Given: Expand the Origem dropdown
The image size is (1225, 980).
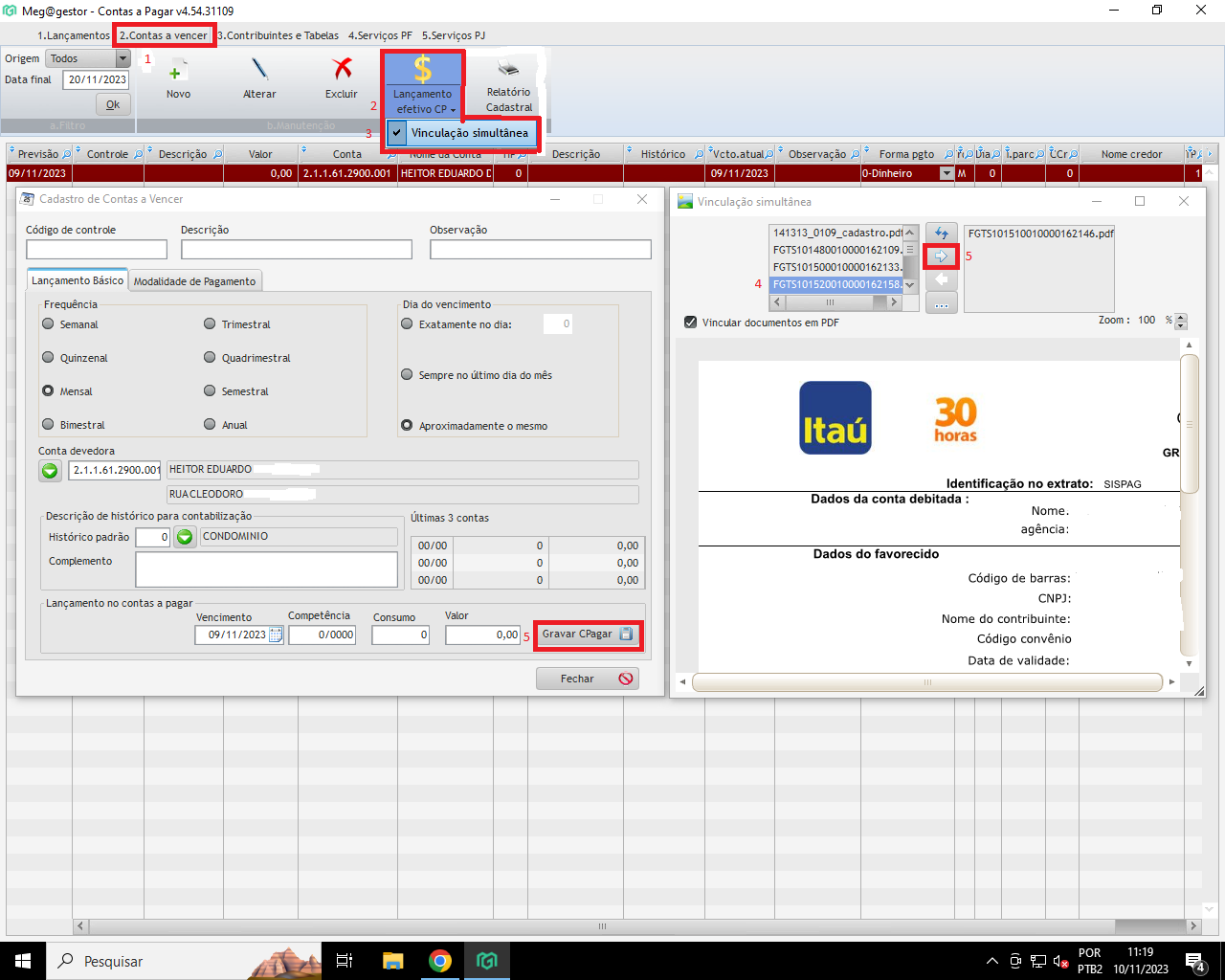Looking at the screenshot, I should pyautogui.click(x=122, y=59).
